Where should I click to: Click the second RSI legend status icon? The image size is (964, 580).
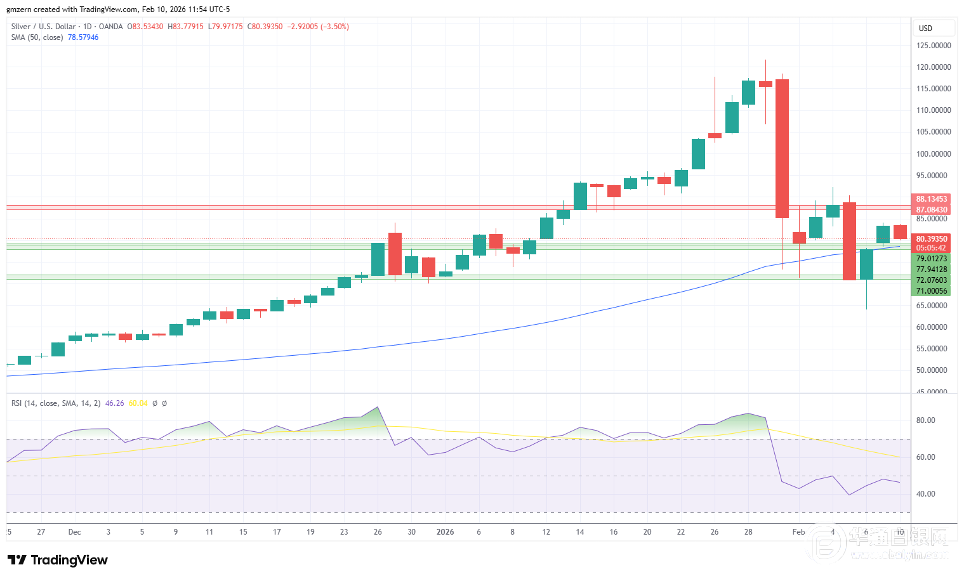pos(163,403)
